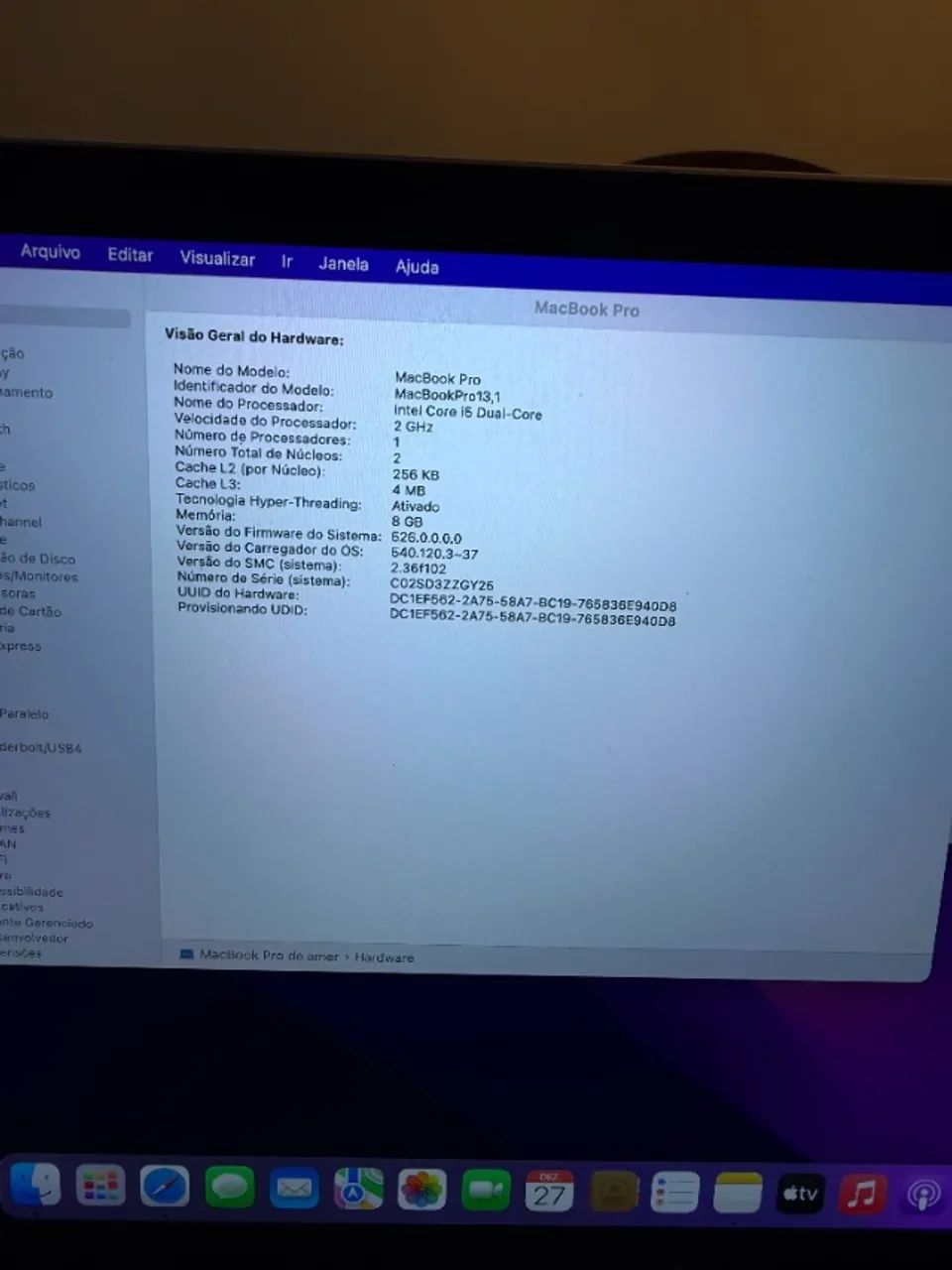This screenshot has height=1270, width=952.
Task: Click the 'Intel Core i5 Dual-Core' value
Action: 468,412
